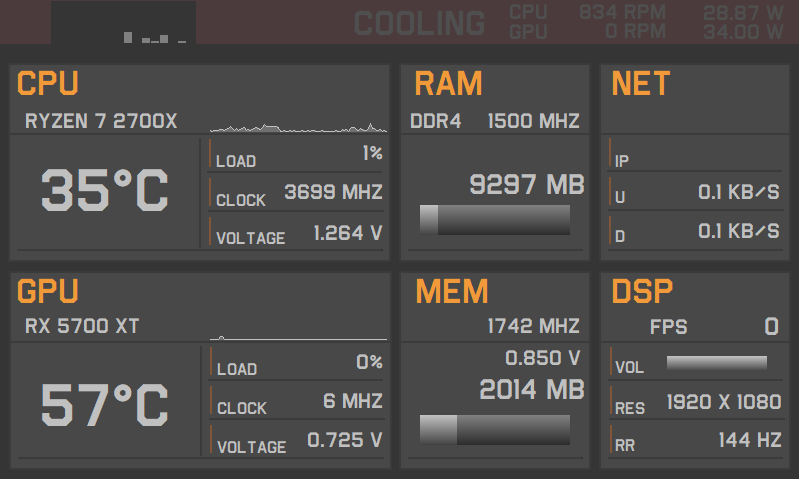Click the RAM usage bar
Screen dimensions: 799x479
[x=495, y=220]
